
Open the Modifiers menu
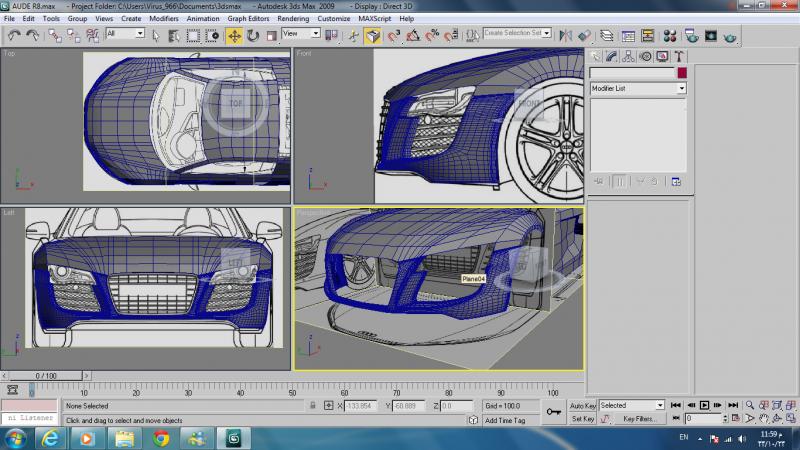[x=163, y=19]
